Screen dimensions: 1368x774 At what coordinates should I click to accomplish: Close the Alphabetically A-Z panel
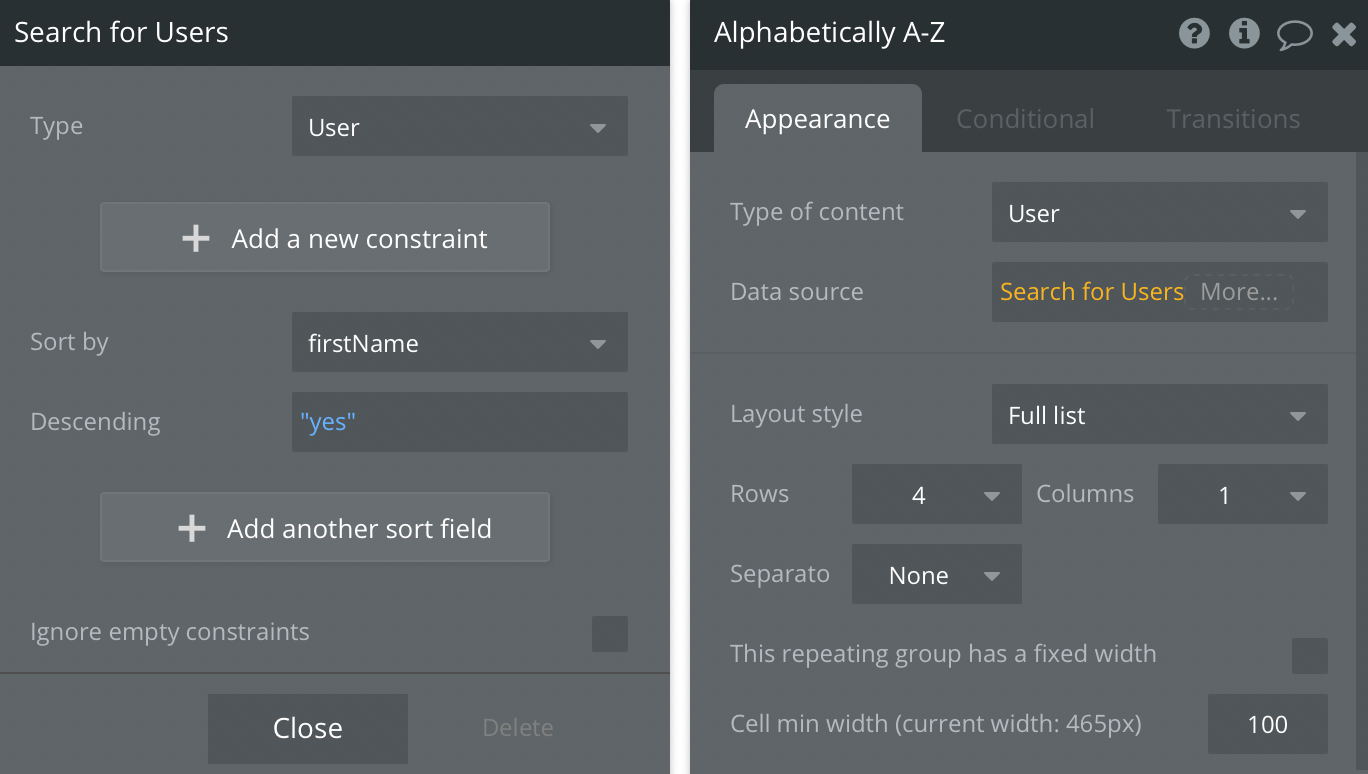click(1344, 35)
